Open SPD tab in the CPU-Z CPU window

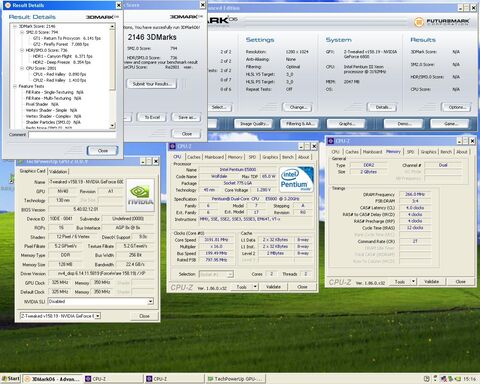click(252, 157)
